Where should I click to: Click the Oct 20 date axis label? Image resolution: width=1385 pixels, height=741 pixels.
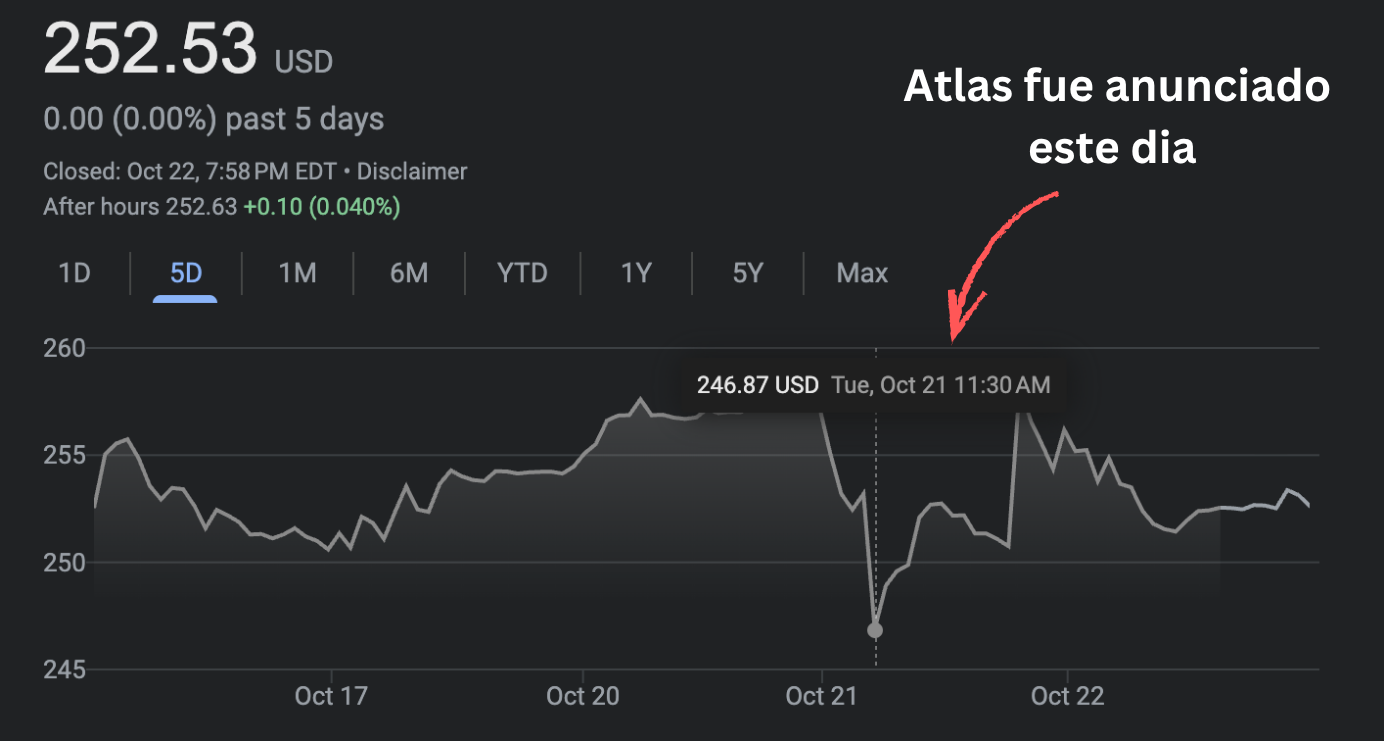pyautogui.click(x=583, y=696)
